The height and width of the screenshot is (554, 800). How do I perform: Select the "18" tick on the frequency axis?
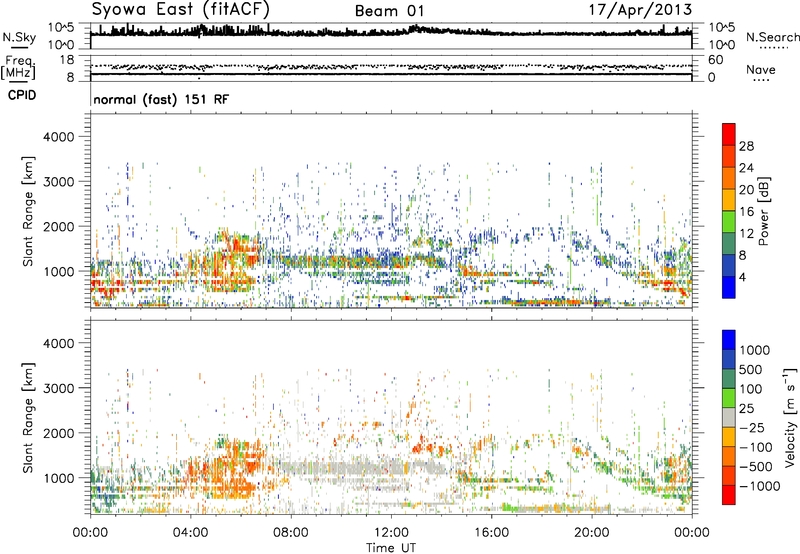point(67,60)
